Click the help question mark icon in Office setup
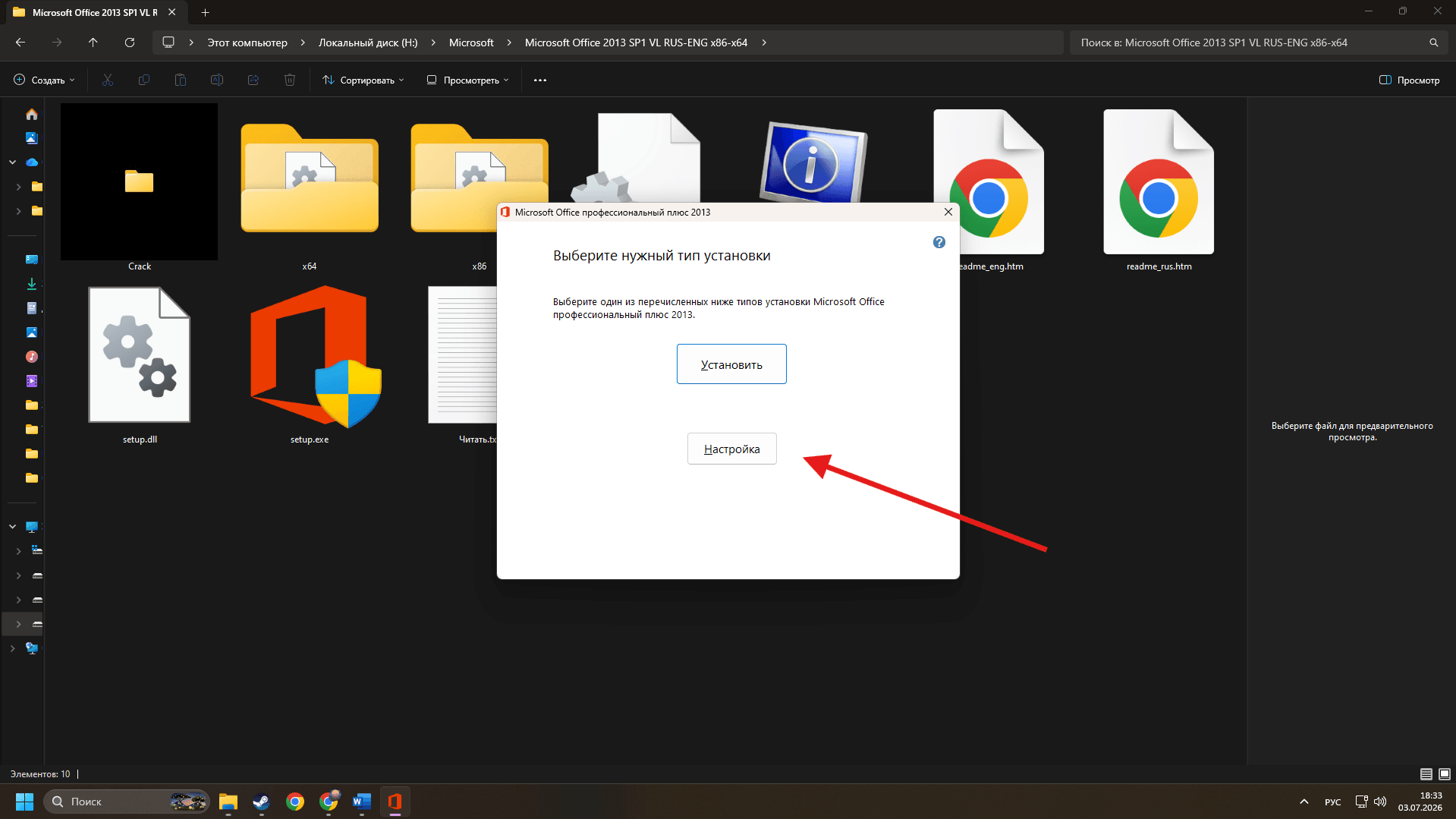 [939, 242]
